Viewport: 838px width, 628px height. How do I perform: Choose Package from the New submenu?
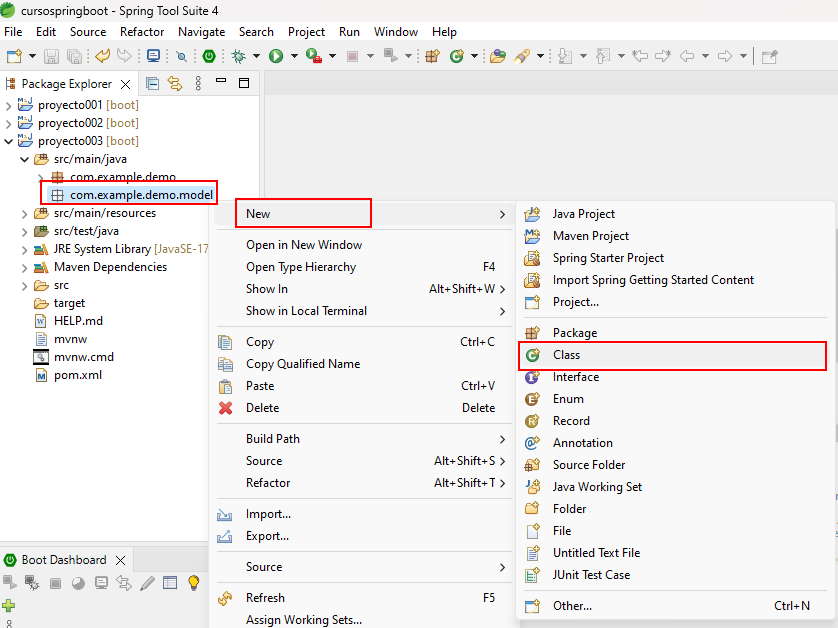672,332
